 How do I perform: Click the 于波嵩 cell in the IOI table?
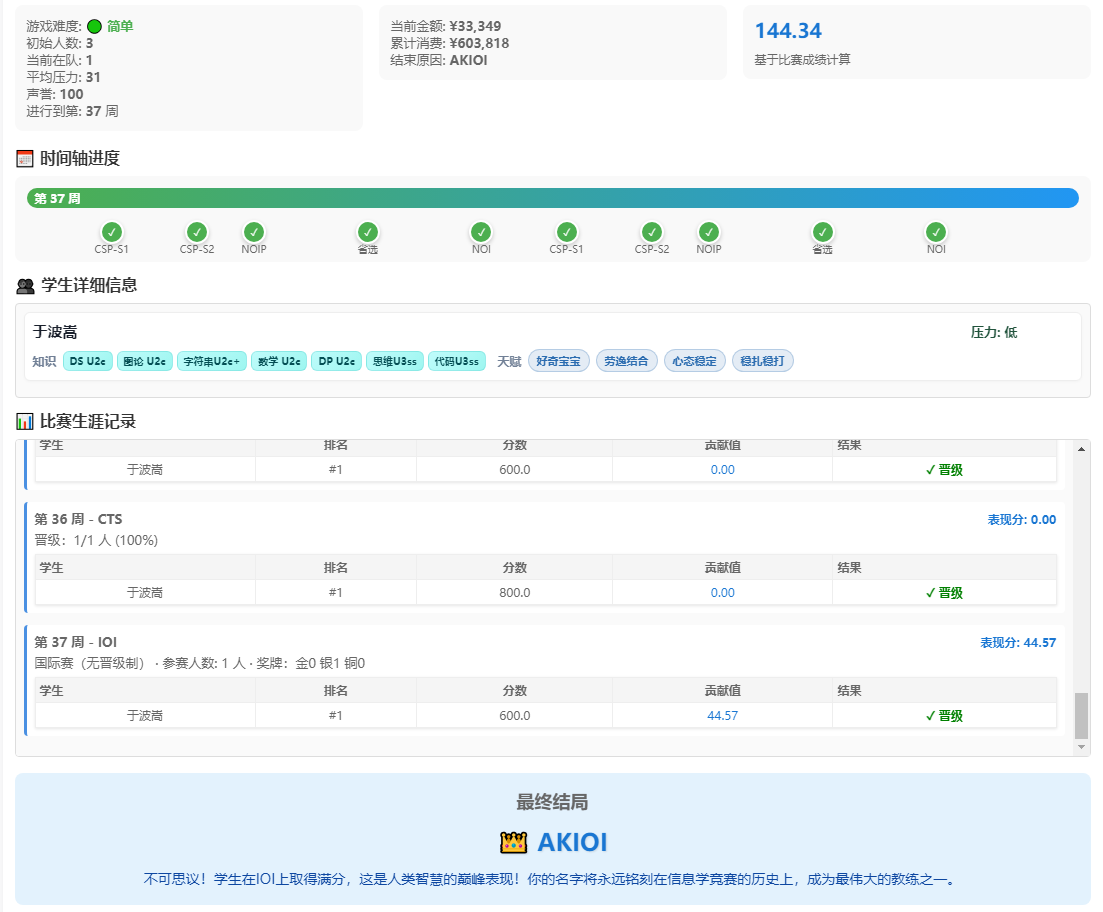point(145,716)
